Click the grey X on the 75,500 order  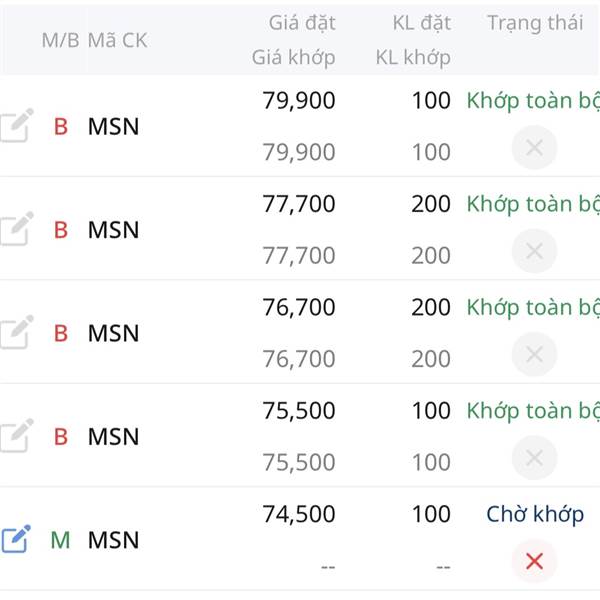pos(534,458)
